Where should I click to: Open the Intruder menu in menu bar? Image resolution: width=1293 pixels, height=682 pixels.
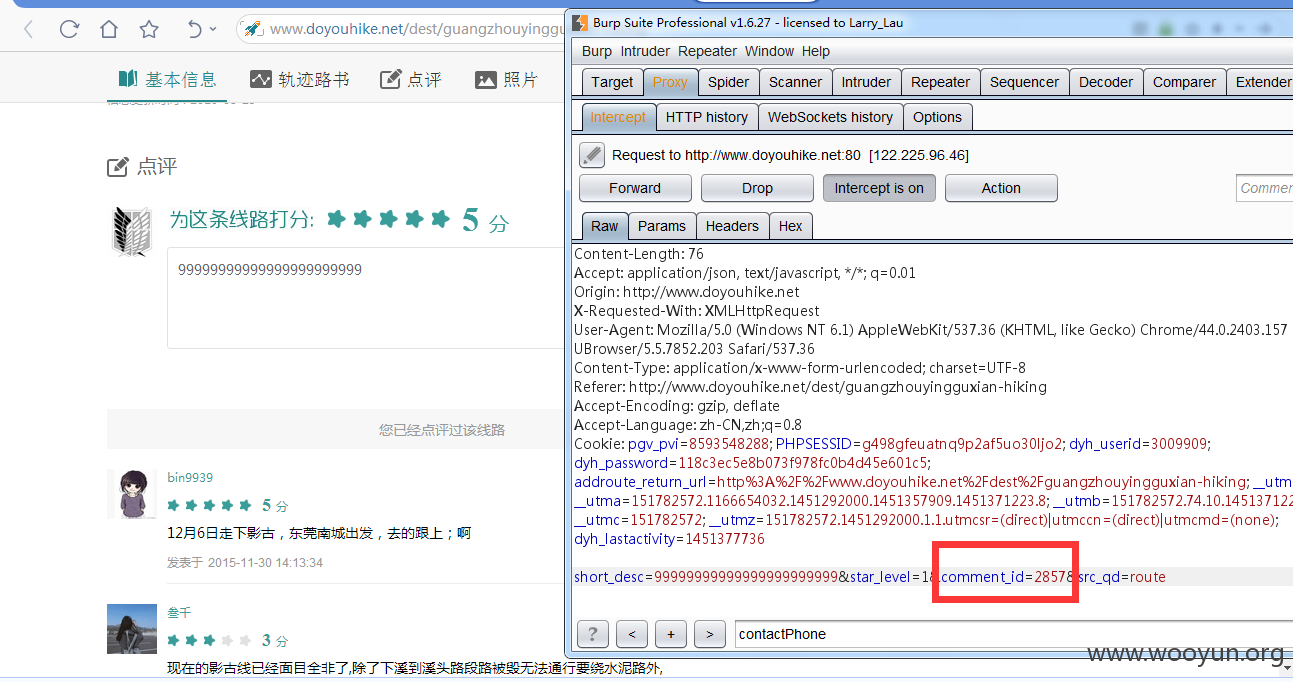pyautogui.click(x=645, y=51)
